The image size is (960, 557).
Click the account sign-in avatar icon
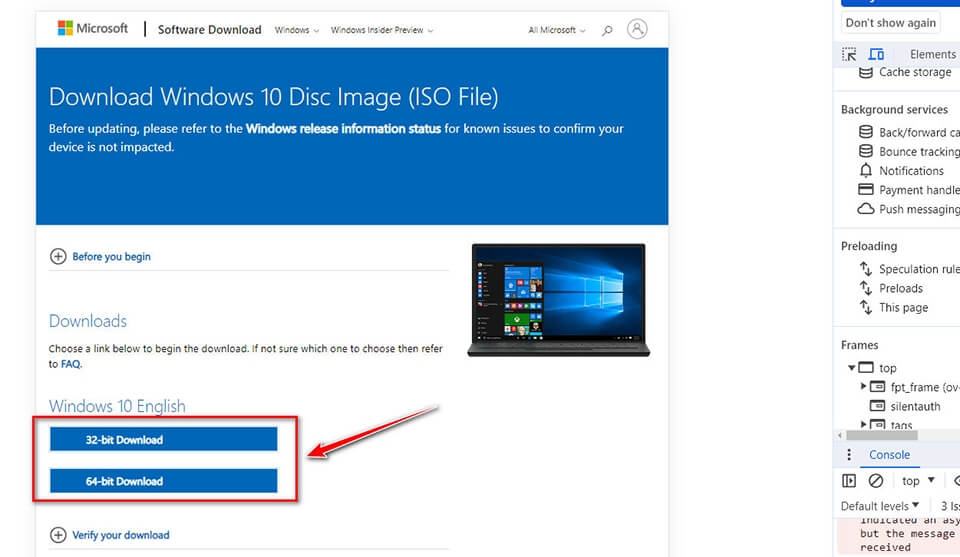(x=637, y=29)
